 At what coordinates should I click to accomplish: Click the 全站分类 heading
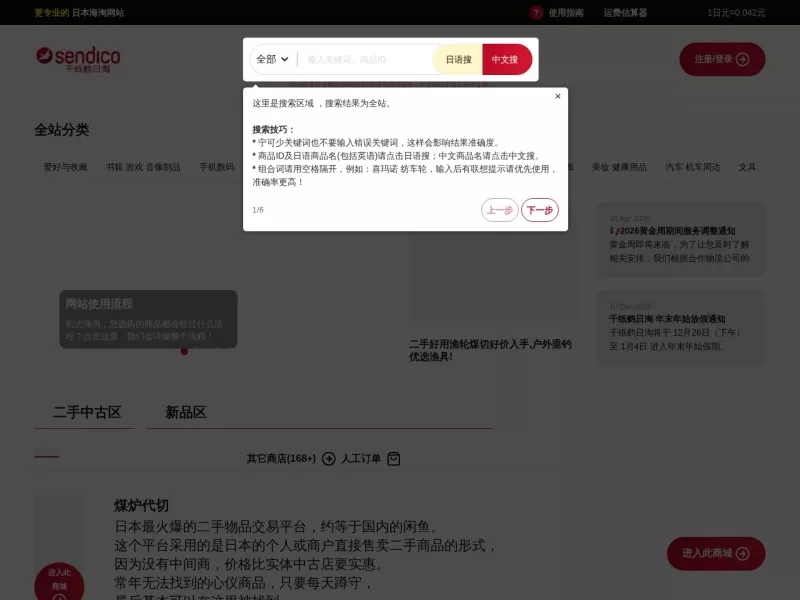pos(62,130)
